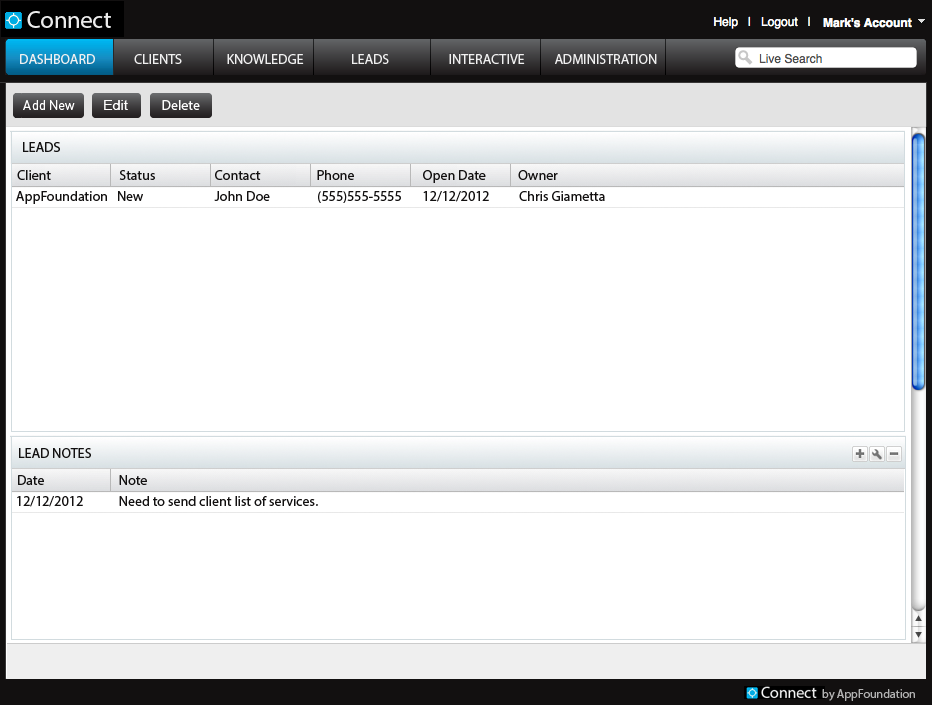
Task: Click the minus icon in Lead Notes
Action: 894,454
